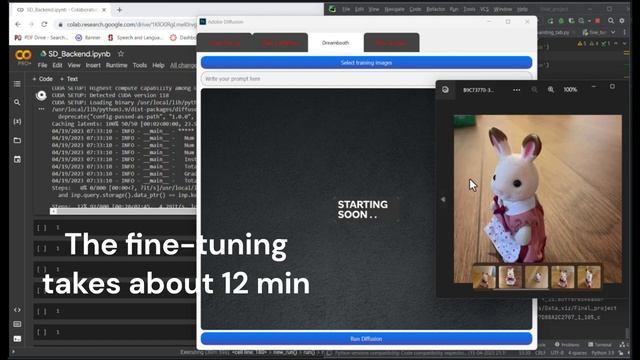Image resolution: width=640 pixels, height=360 pixels.
Task: Open PyCharm Code menu
Action: [416, 9]
